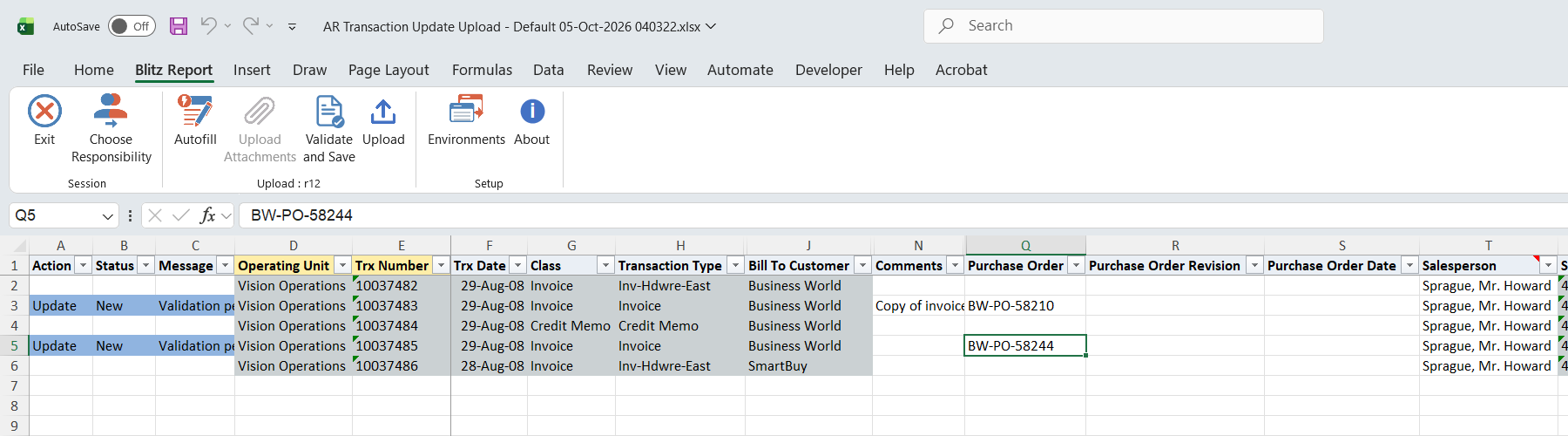The height and width of the screenshot is (436, 1568).
Task: Switch to the Home tab
Action: click(x=94, y=70)
